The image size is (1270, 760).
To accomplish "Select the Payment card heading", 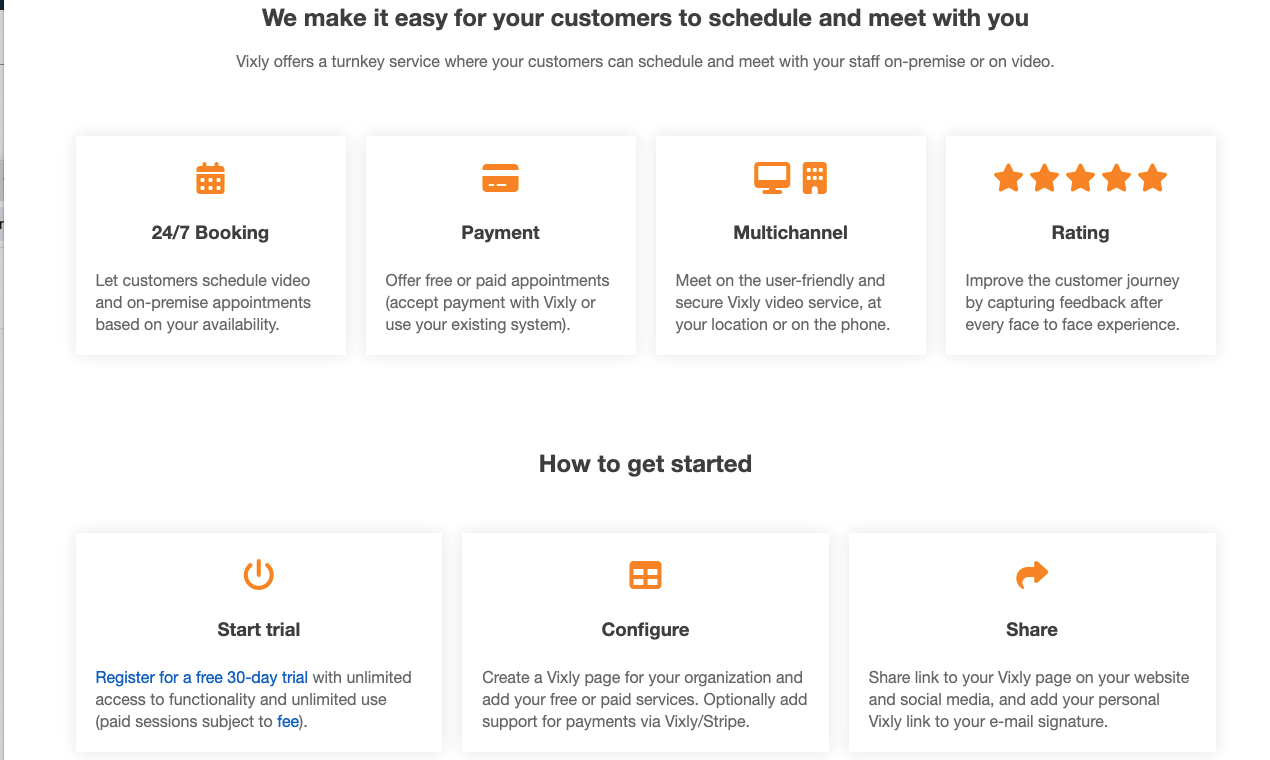I will [x=500, y=232].
